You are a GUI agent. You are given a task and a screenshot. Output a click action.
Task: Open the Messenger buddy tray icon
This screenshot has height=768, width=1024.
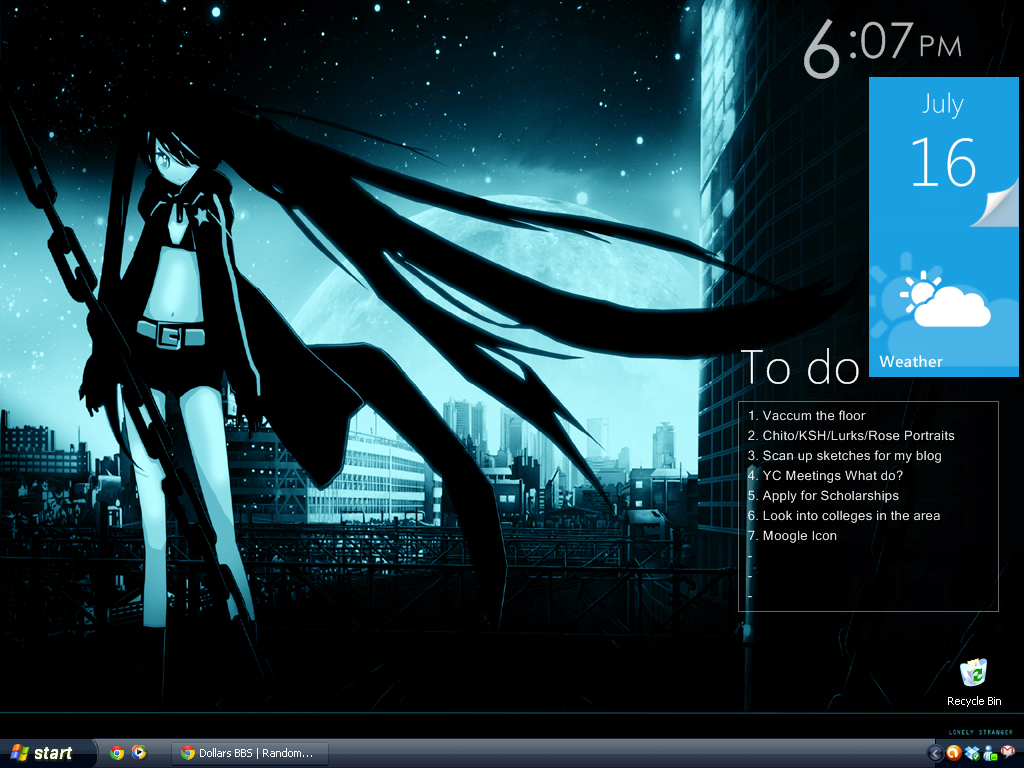click(990, 754)
